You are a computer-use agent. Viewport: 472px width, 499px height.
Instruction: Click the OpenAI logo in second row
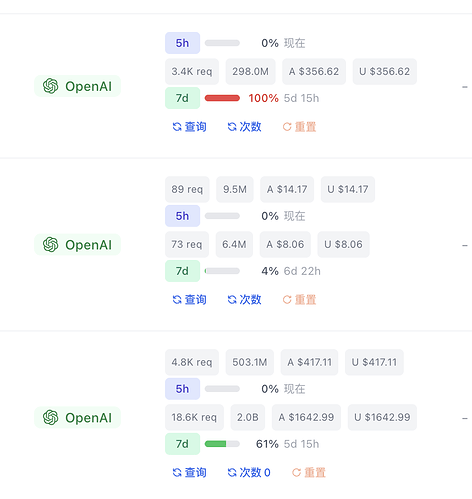(50, 245)
